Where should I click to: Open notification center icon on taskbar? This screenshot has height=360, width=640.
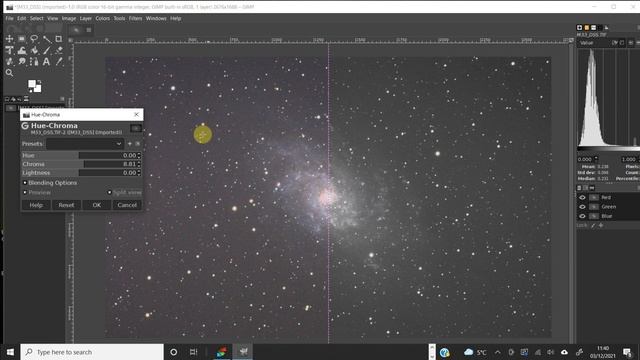627,352
